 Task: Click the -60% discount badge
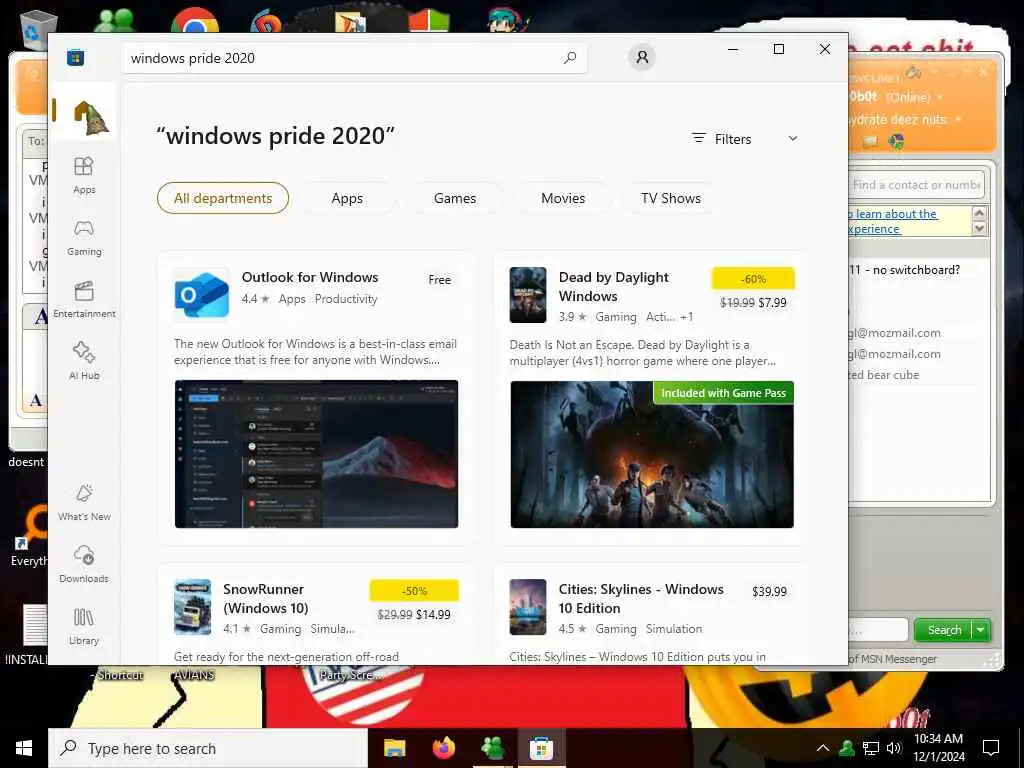click(753, 279)
